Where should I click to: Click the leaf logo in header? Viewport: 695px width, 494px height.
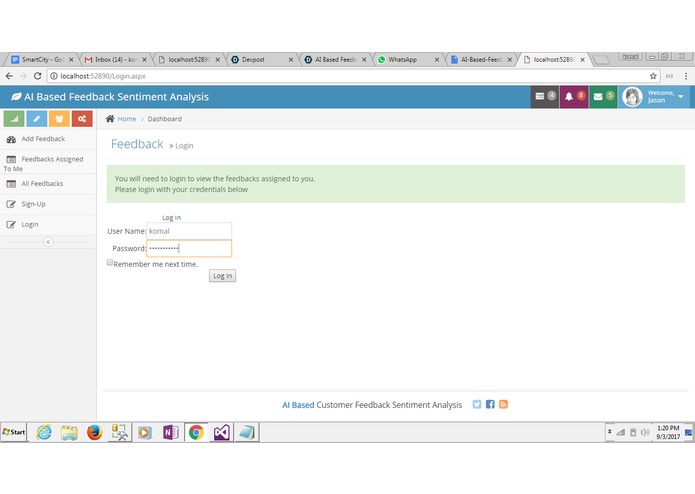tap(16, 97)
